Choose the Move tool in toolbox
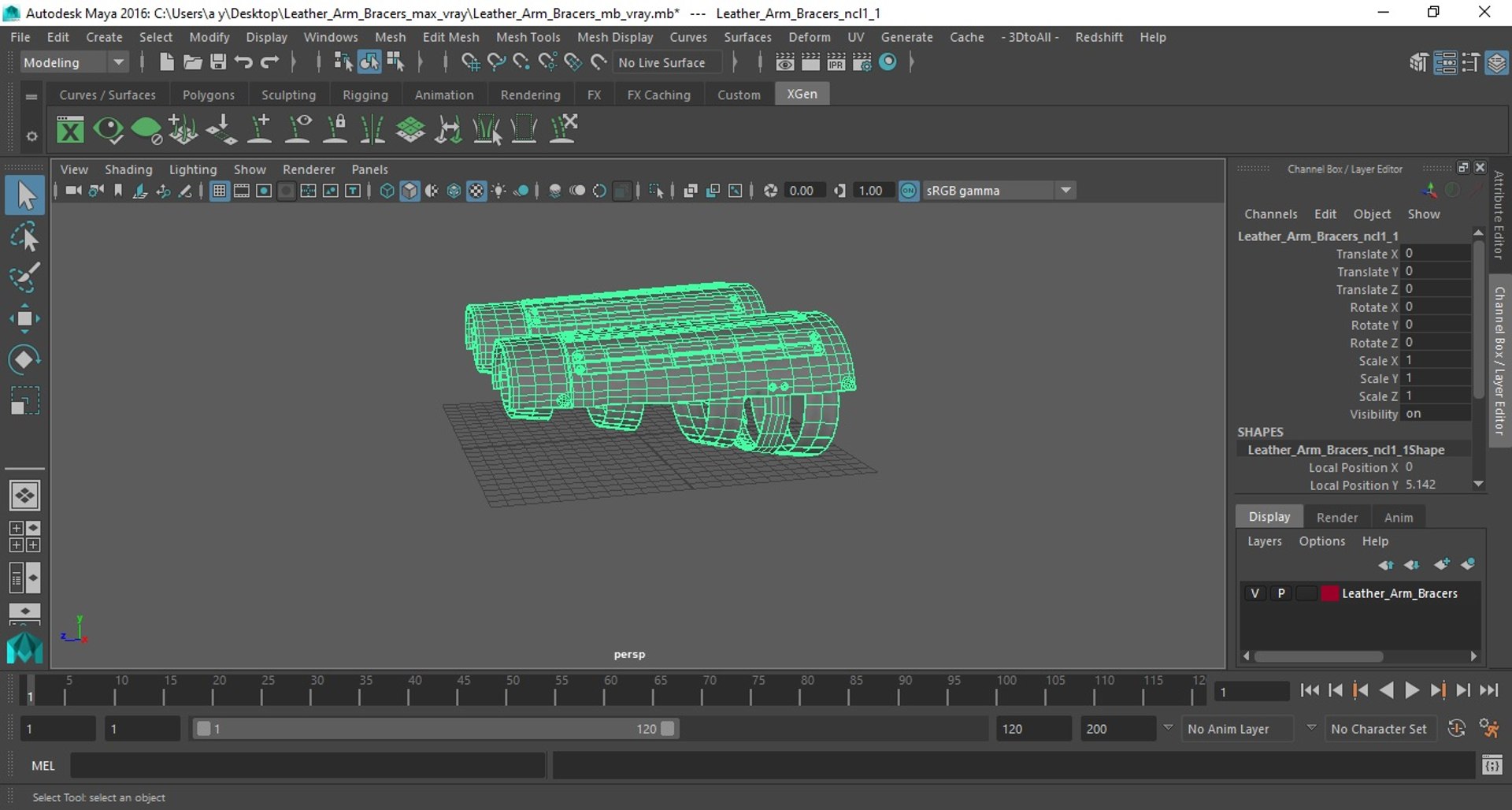1512x810 pixels. point(24,318)
